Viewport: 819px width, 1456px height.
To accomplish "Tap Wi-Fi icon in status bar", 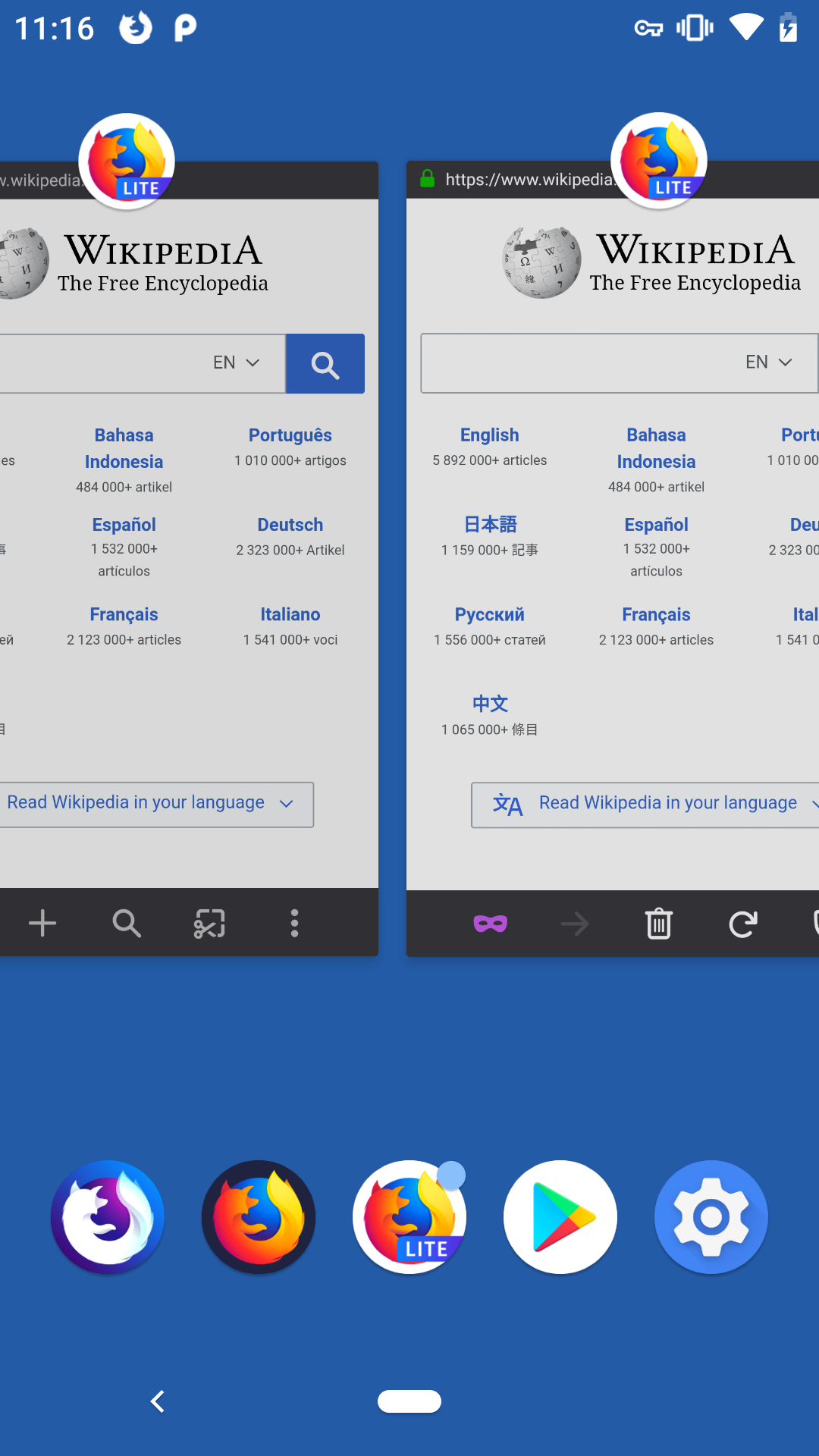I will click(x=747, y=28).
